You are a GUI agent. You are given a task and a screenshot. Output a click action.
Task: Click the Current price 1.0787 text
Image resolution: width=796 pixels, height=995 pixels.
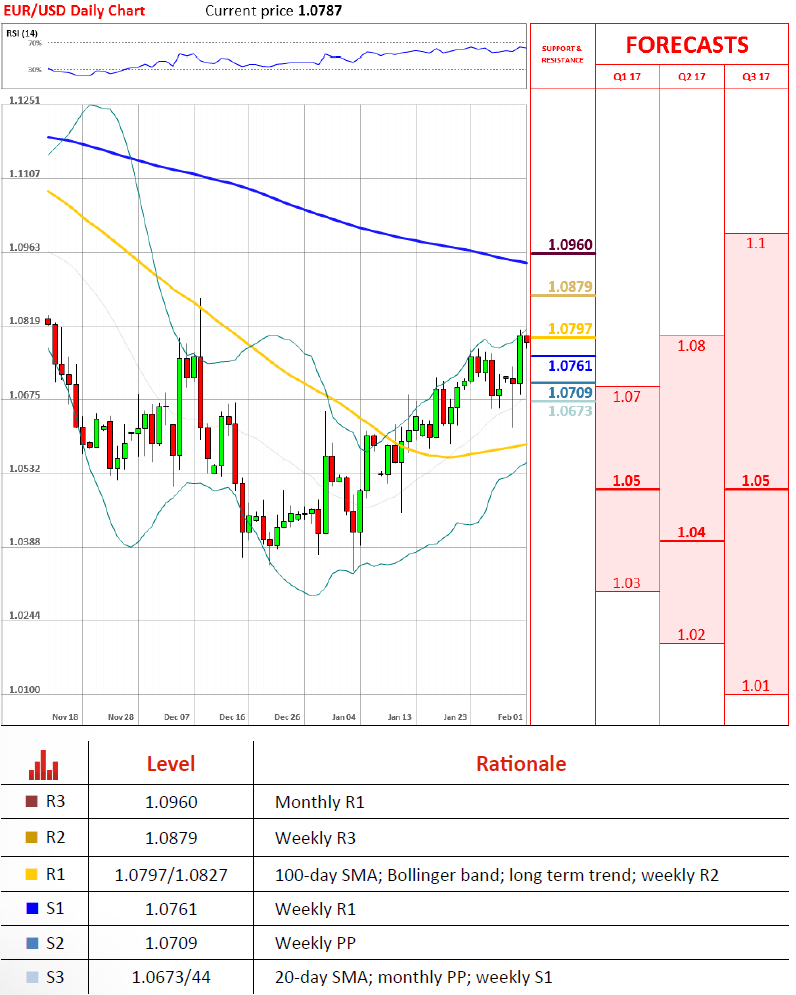274,11
